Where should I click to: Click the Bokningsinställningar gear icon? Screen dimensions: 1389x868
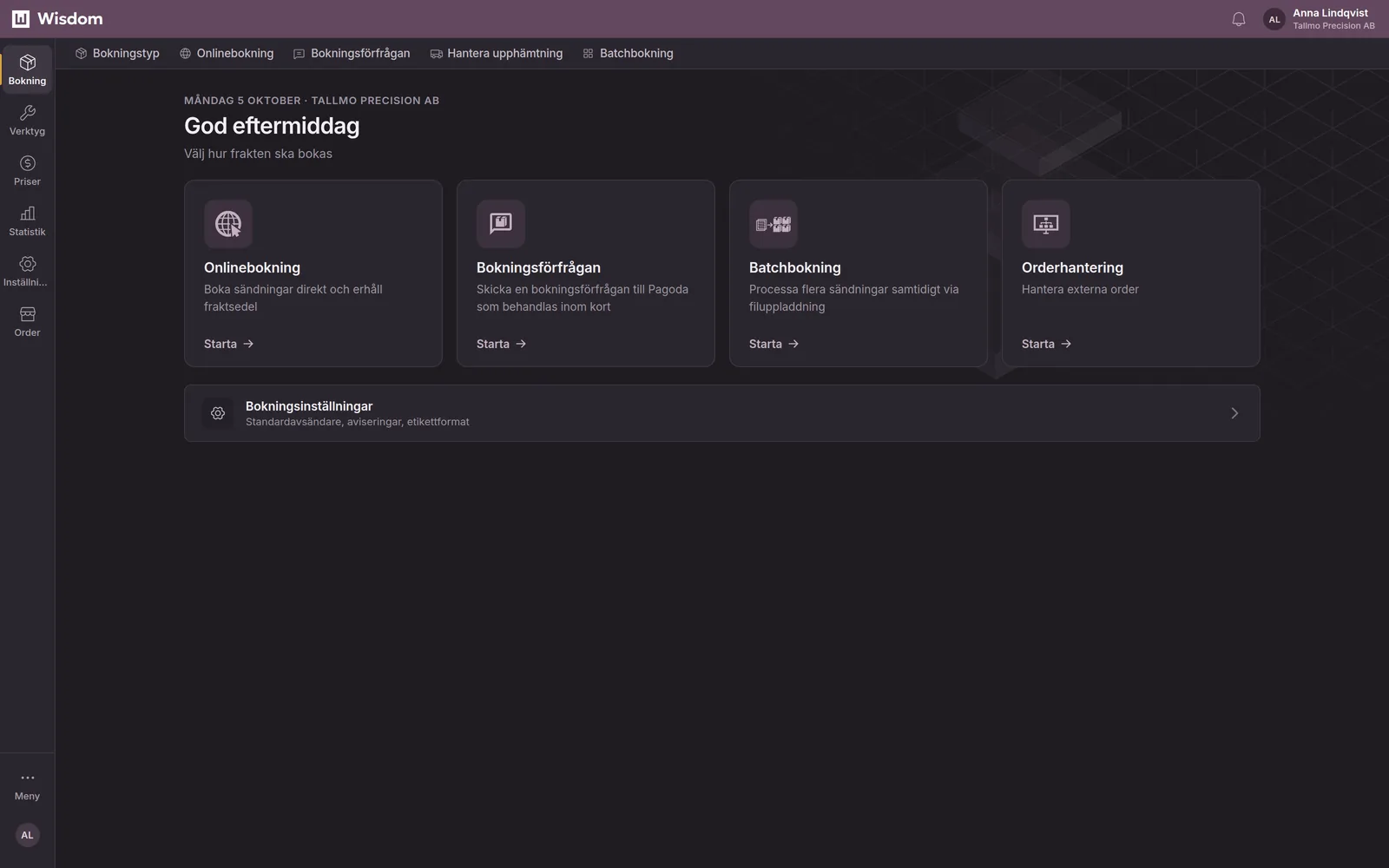point(218,413)
